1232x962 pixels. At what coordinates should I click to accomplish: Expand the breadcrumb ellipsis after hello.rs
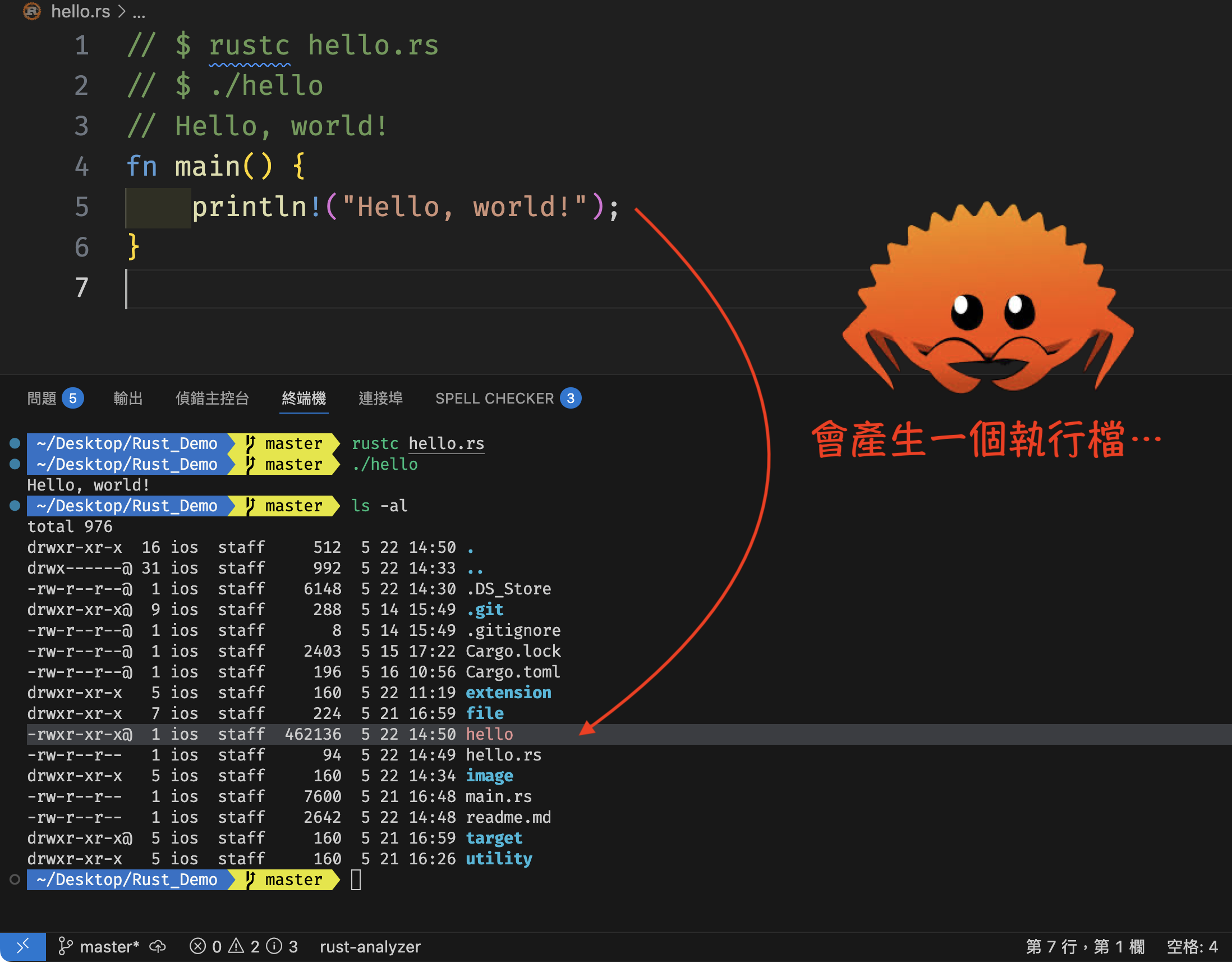[x=139, y=12]
